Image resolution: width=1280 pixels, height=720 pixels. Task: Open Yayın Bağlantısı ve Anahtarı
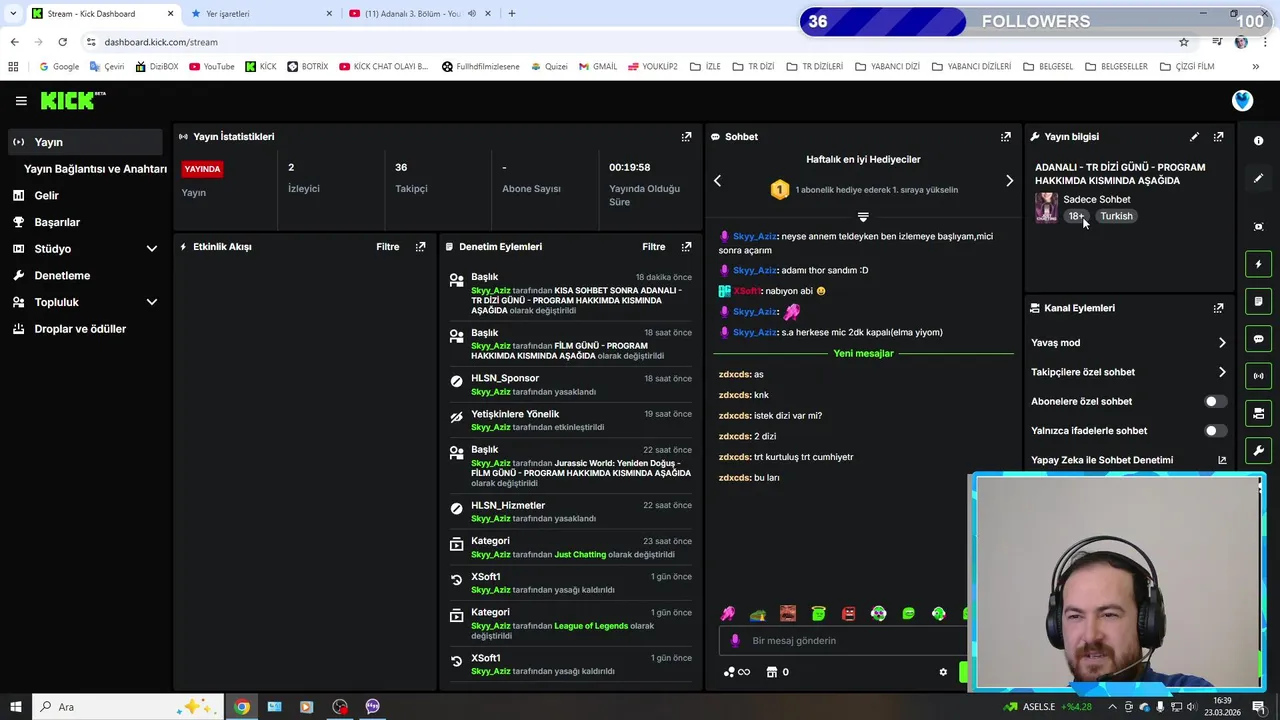click(95, 169)
